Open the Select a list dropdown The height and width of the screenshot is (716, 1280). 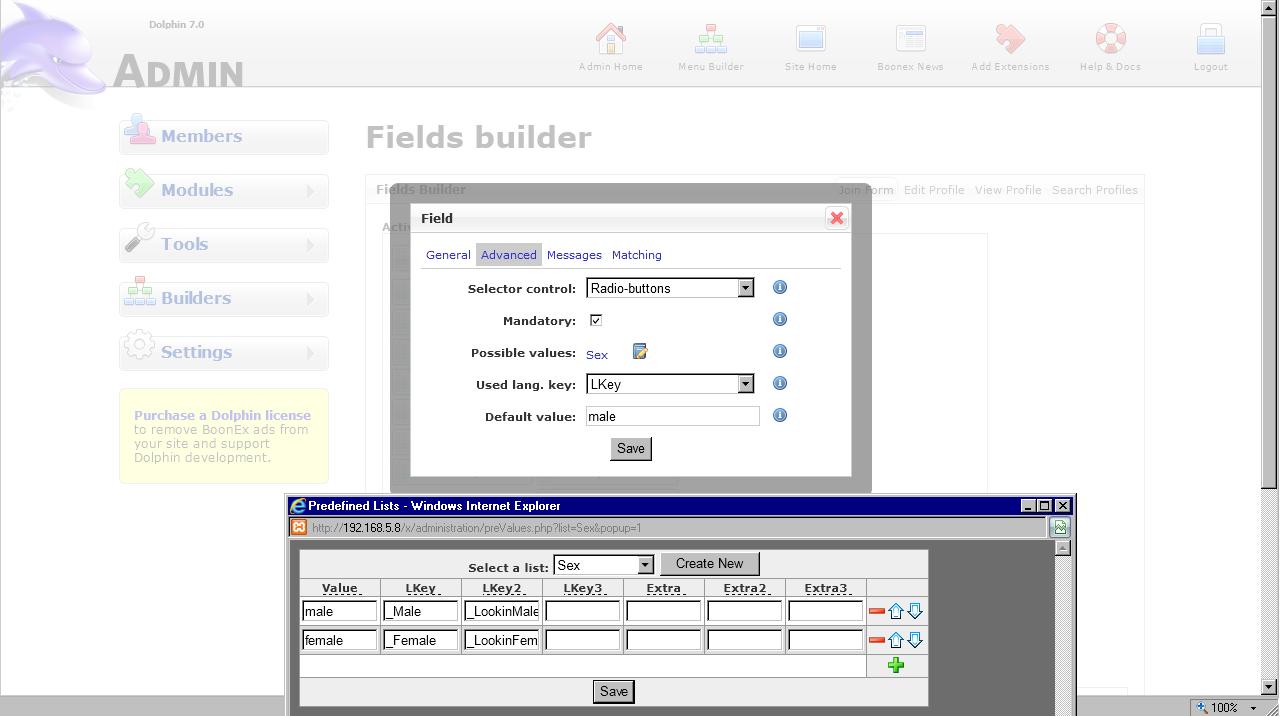coord(645,565)
